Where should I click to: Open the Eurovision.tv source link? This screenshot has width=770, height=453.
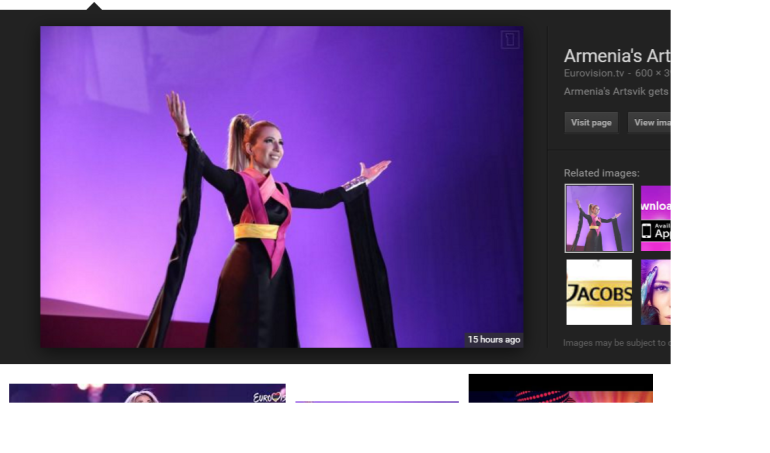593,73
